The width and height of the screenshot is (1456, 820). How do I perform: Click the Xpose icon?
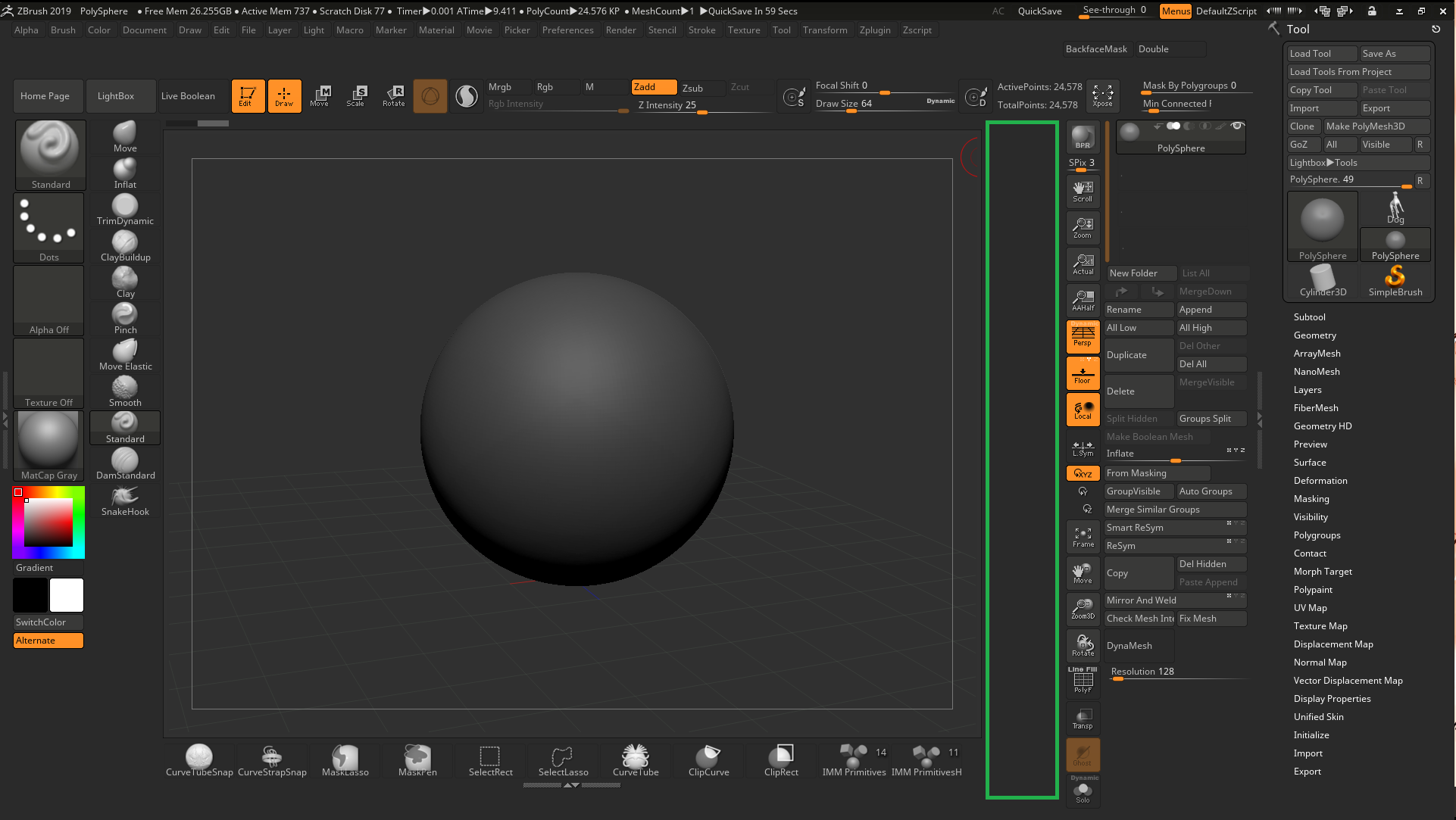[x=1102, y=96]
